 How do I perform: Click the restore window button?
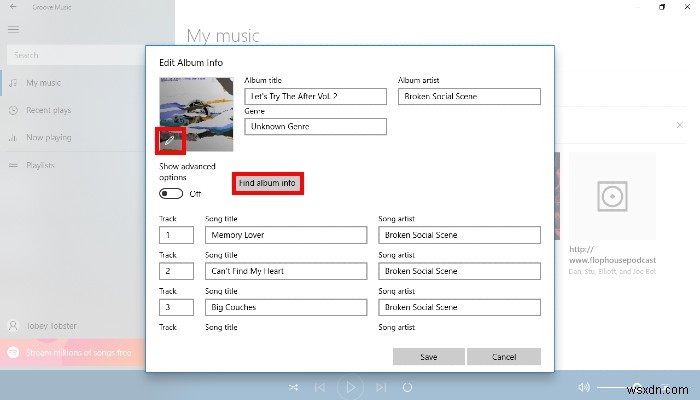tap(662, 7)
